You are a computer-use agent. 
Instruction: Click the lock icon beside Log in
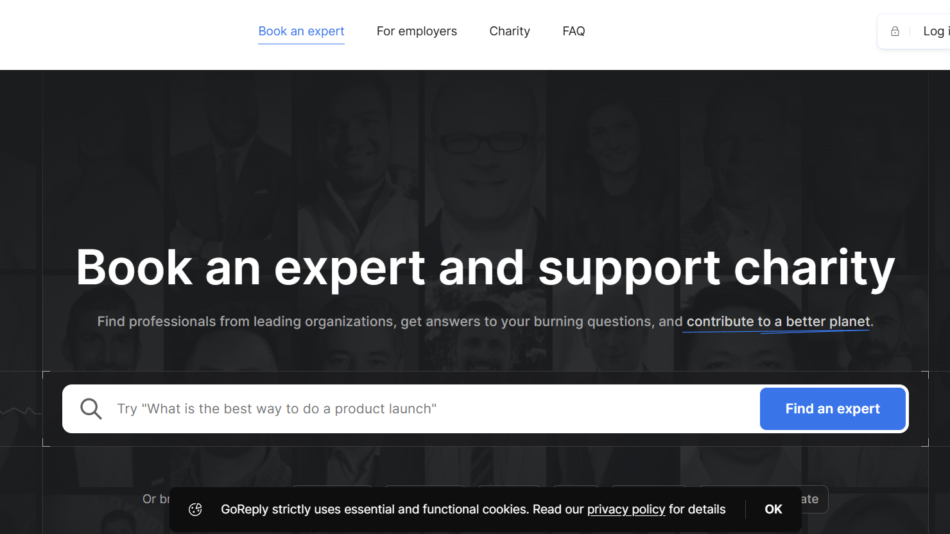tap(895, 31)
